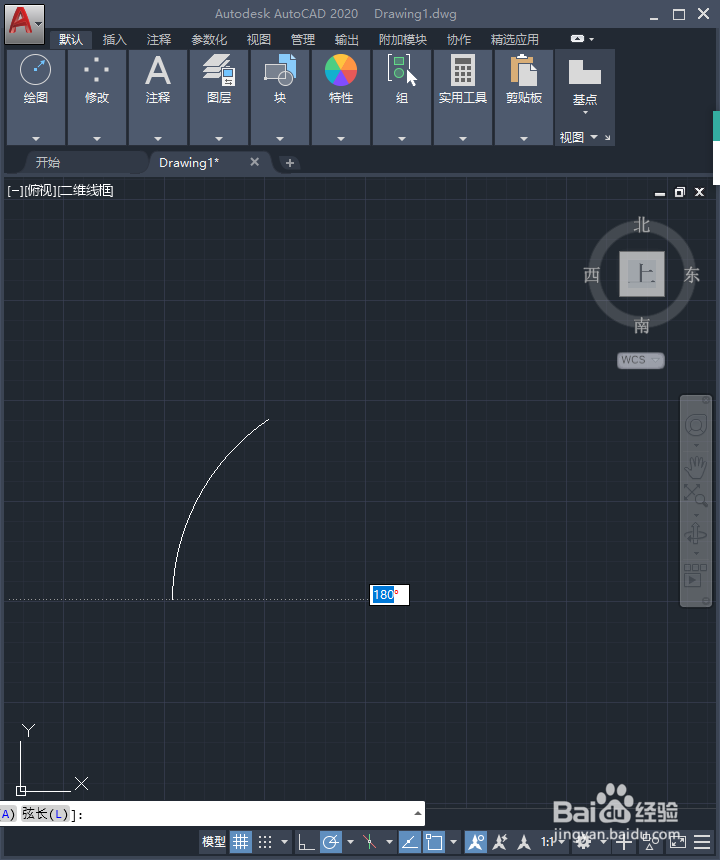Viewport: 720px width, 860px height.
Task: Open snap mode settings dropdown arrow
Action: coord(284,842)
